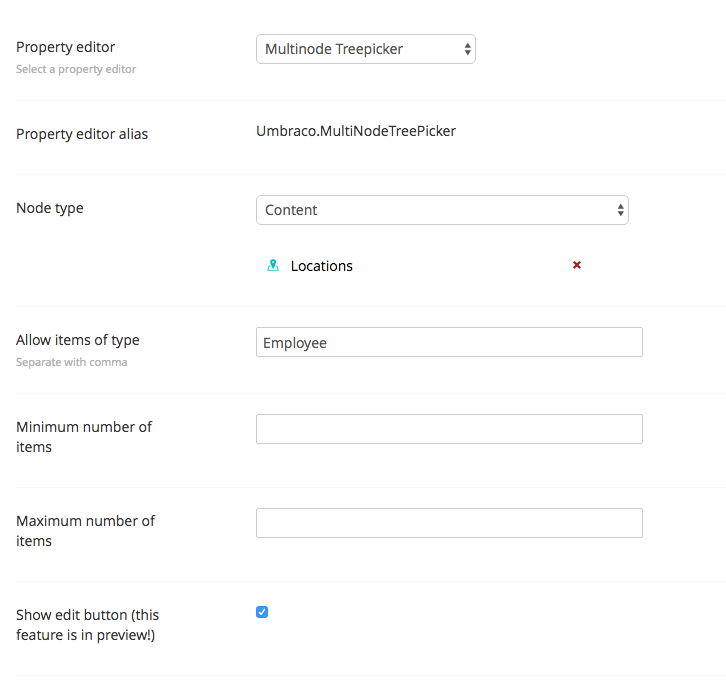Screen dimensions: 726x681
Task: Click the 'Allow items of type' label
Action: click(77, 340)
